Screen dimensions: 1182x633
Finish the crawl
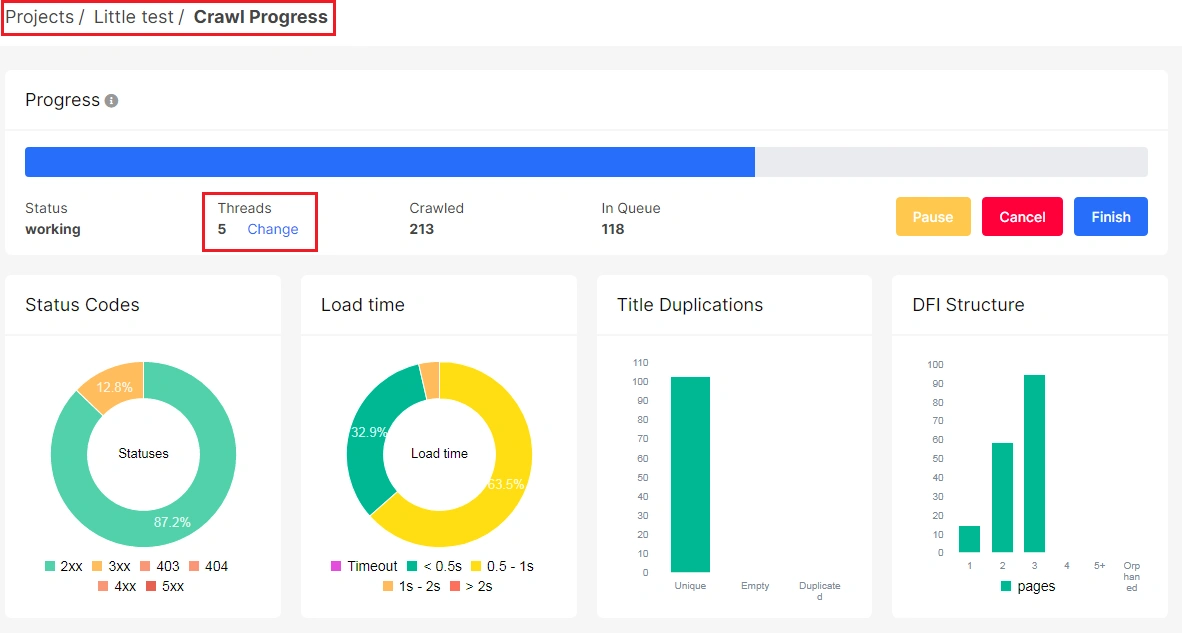(x=1110, y=216)
